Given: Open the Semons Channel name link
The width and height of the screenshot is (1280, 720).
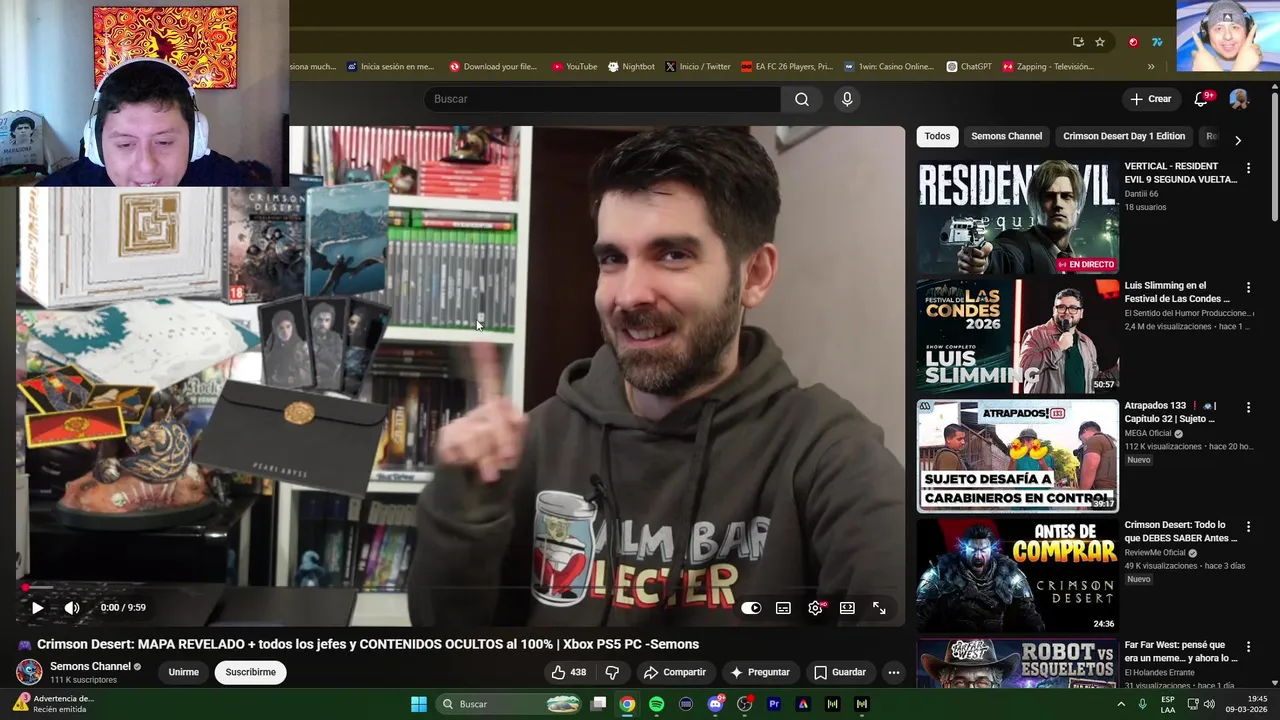Looking at the screenshot, I should tap(90, 666).
